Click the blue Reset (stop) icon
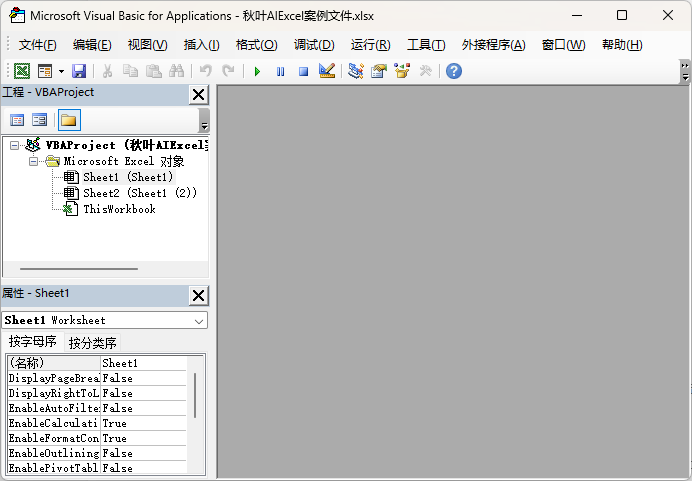The image size is (692, 481). click(x=303, y=71)
